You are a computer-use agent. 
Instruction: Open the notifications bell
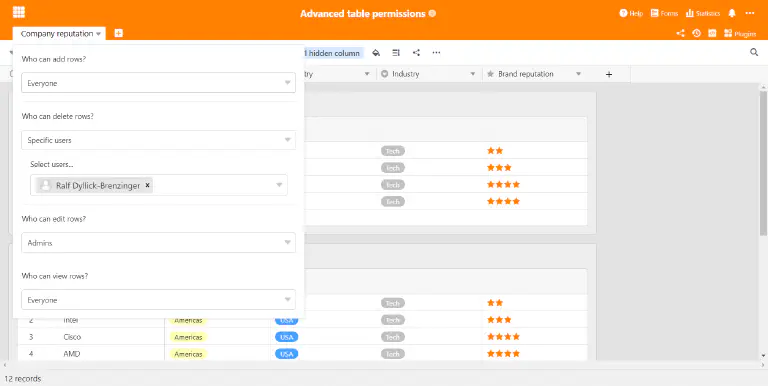732,13
